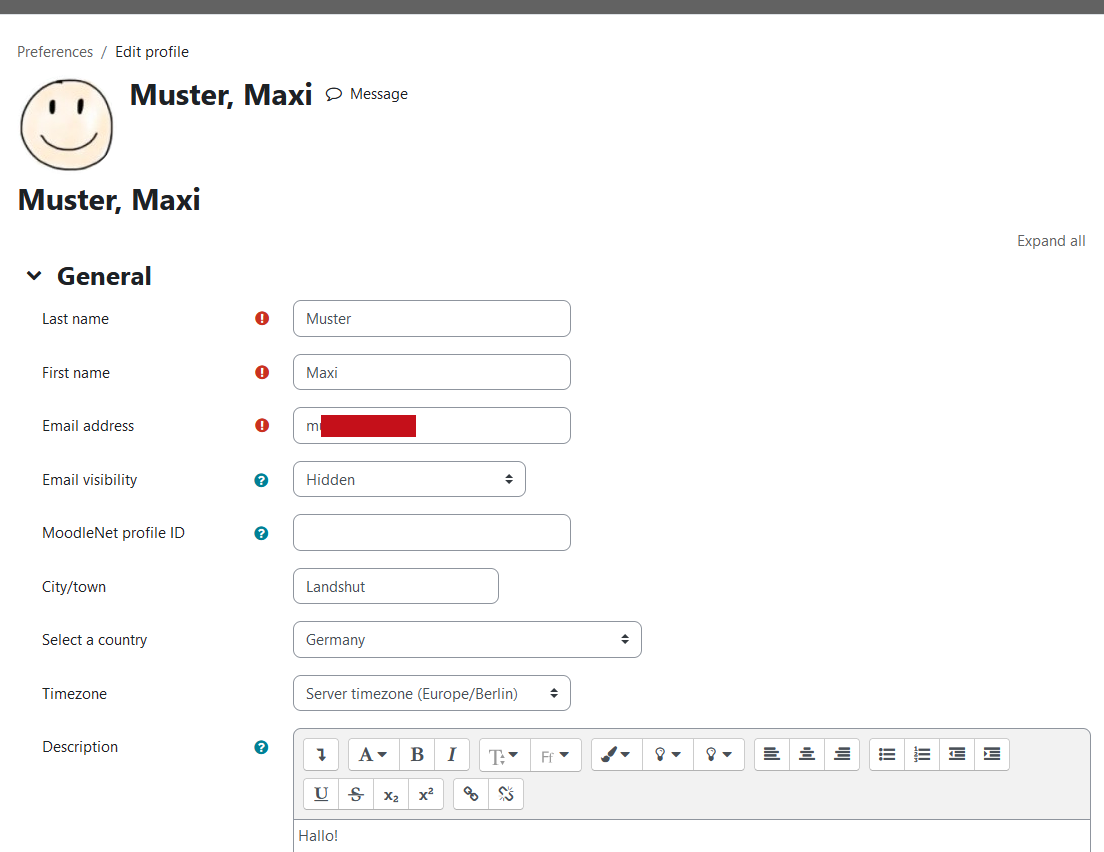Viewport: 1104px width, 852px height.
Task: Apply strikethrough formatting in the editor
Action: (x=356, y=794)
